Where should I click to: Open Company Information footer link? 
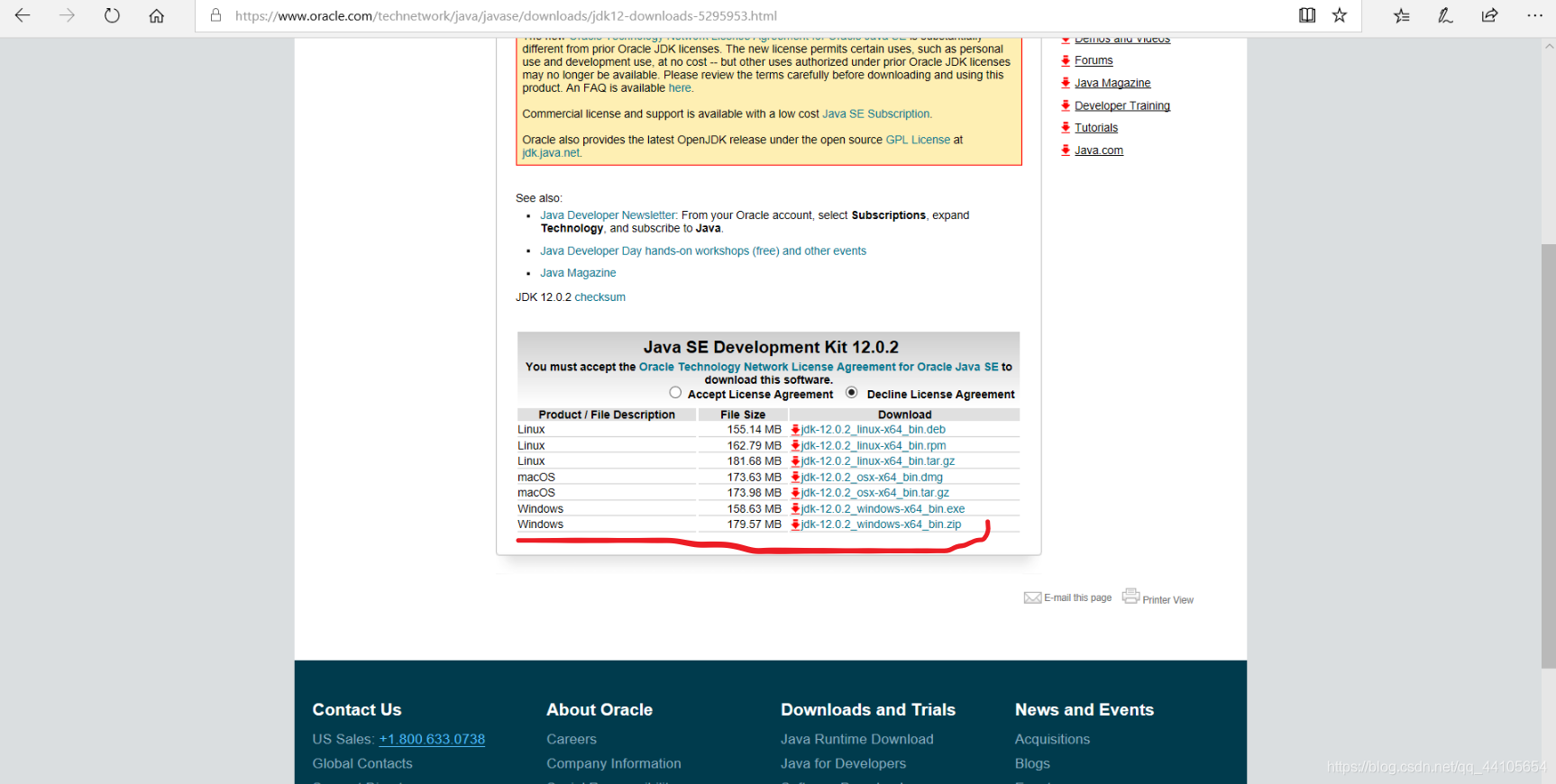(614, 763)
